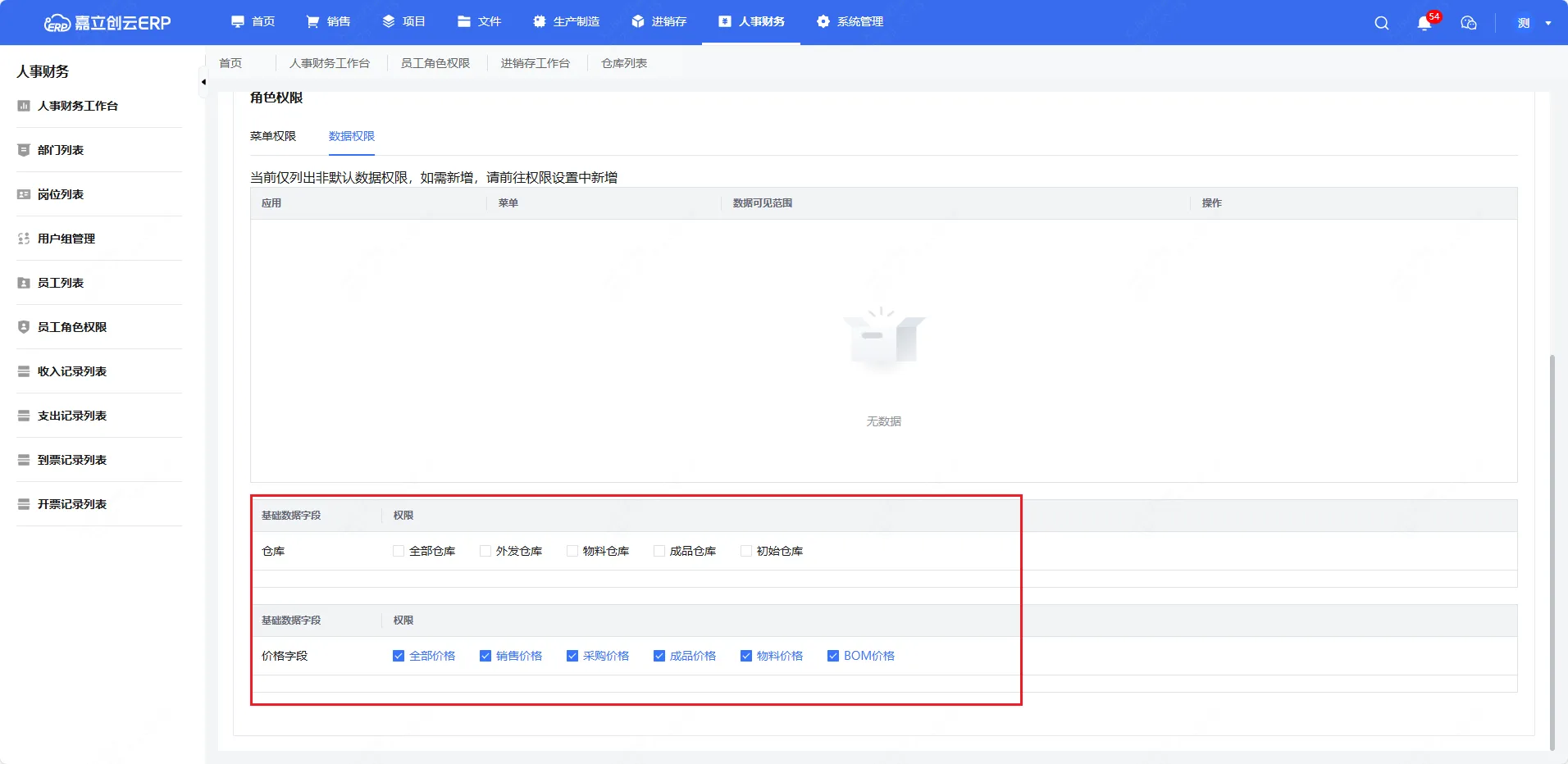
Task: Open the 仓库列表 page tab
Action: click(x=624, y=63)
